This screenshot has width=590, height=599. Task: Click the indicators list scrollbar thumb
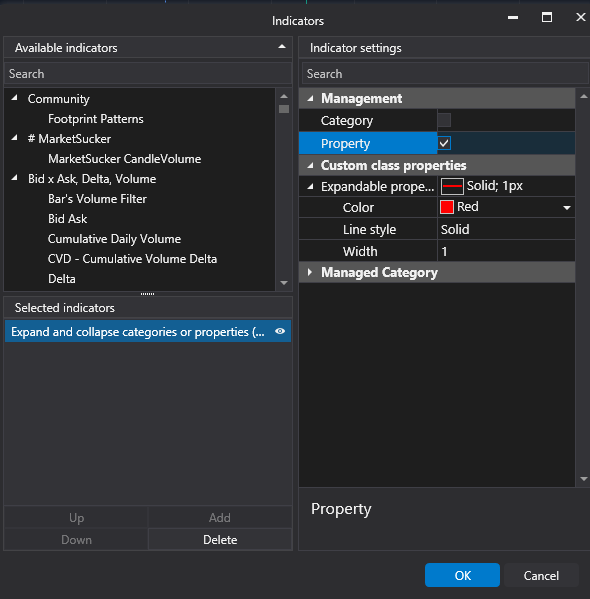coord(284,109)
